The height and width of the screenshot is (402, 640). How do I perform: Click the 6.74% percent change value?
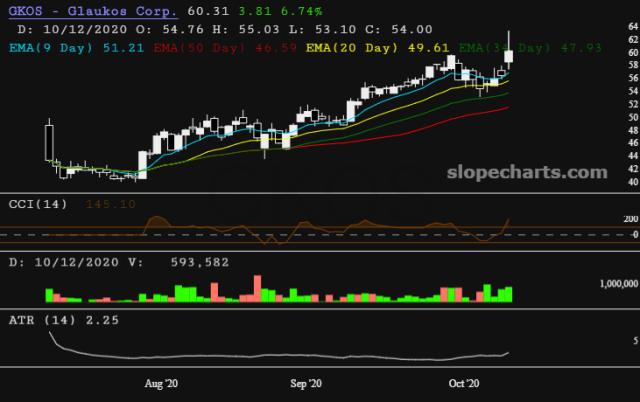(300, 12)
